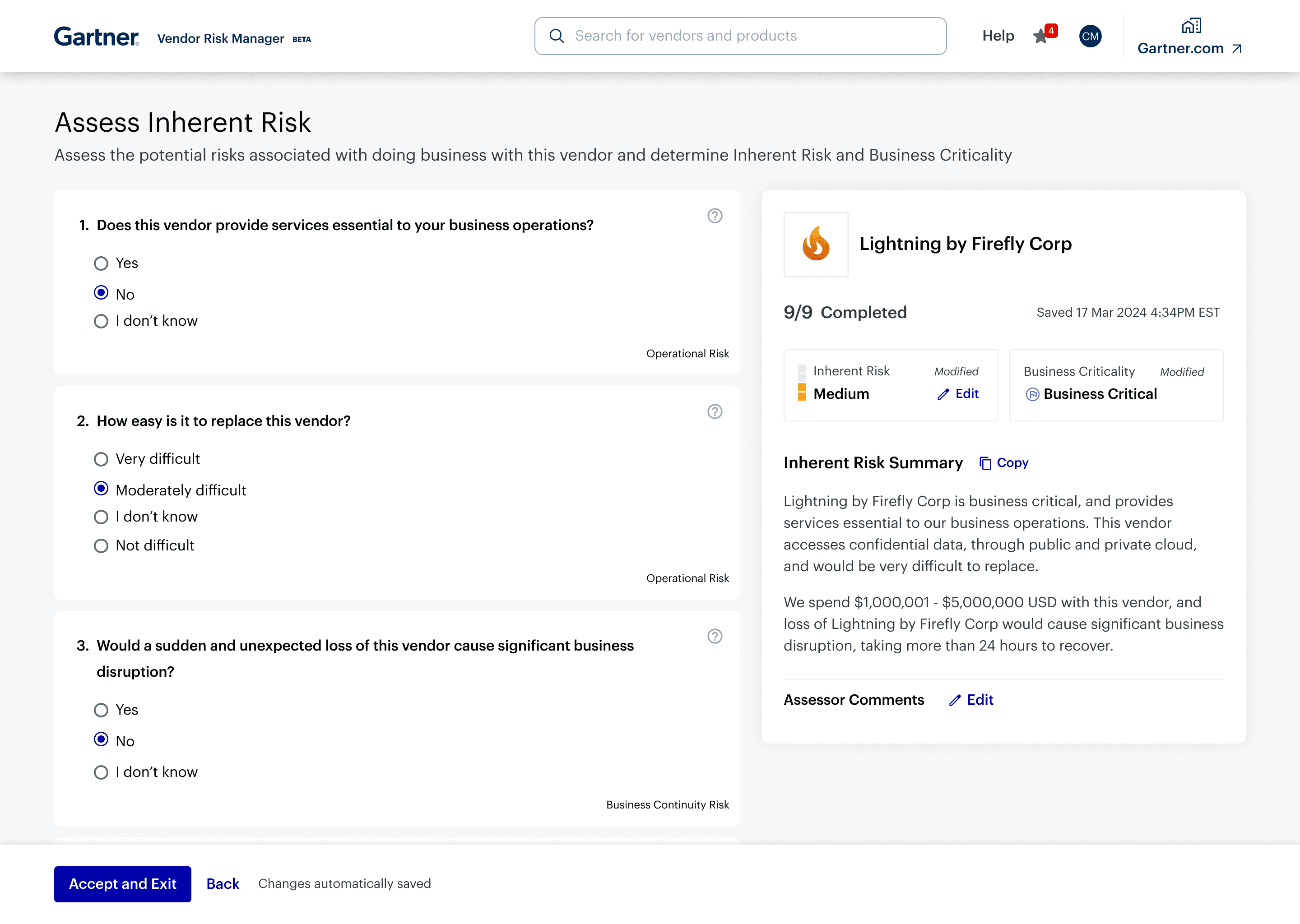1300x924 pixels.
Task: Click the Changes automatically saved status
Action: click(344, 883)
